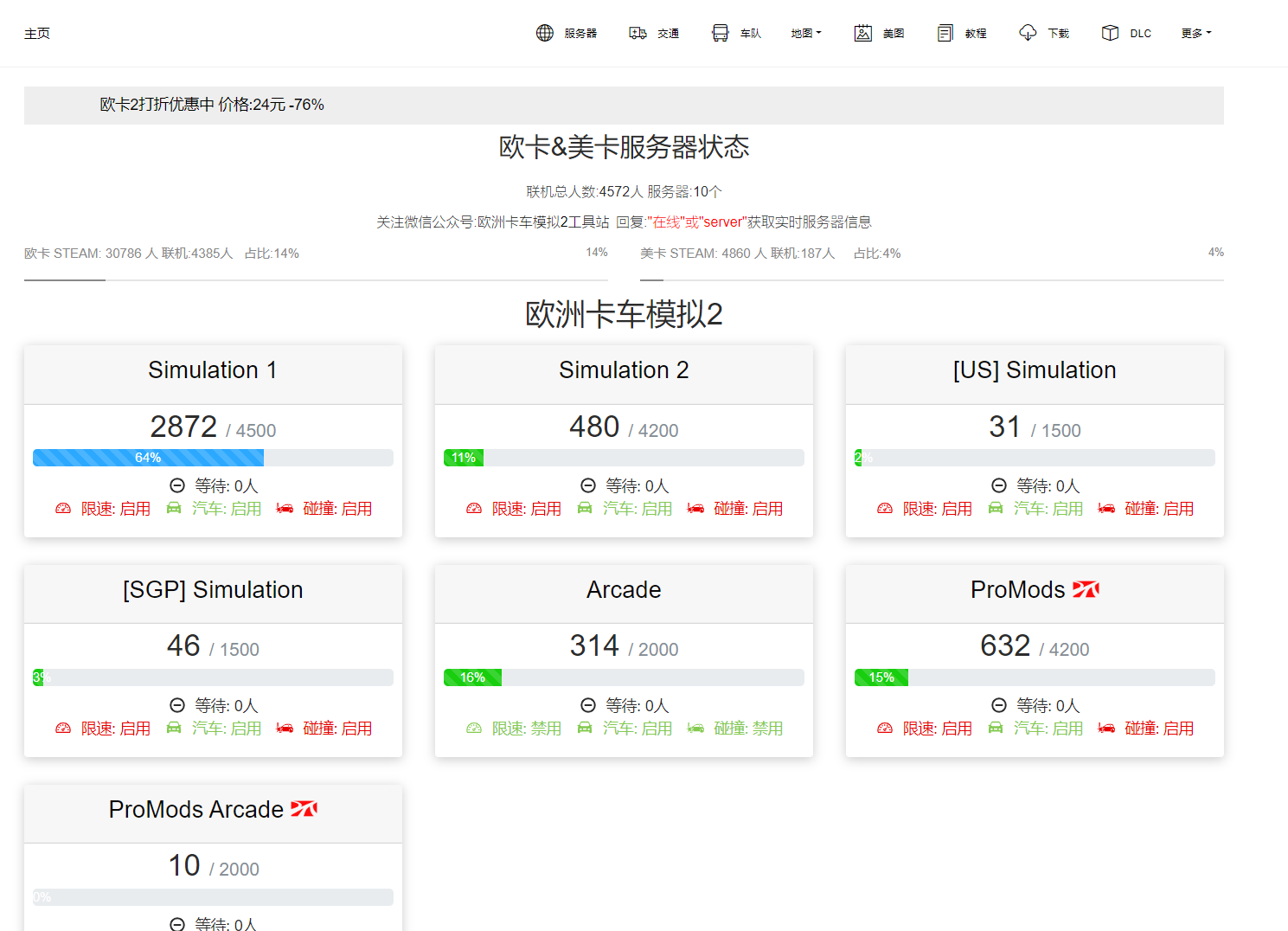The width and height of the screenshot is (1288, 931).
Task: Click the 美卡 STEAM: 4860 人 statistic
Action: [702, 254]
